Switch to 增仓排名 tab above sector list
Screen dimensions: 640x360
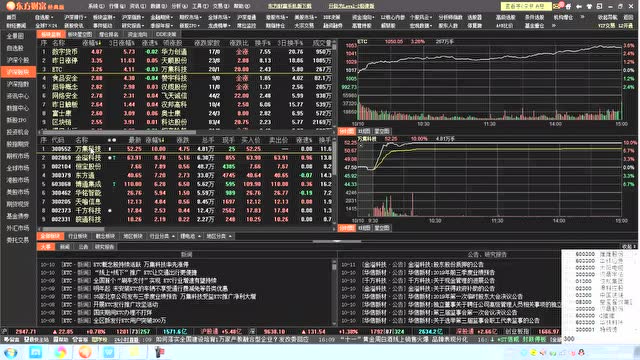coord(109,35)
